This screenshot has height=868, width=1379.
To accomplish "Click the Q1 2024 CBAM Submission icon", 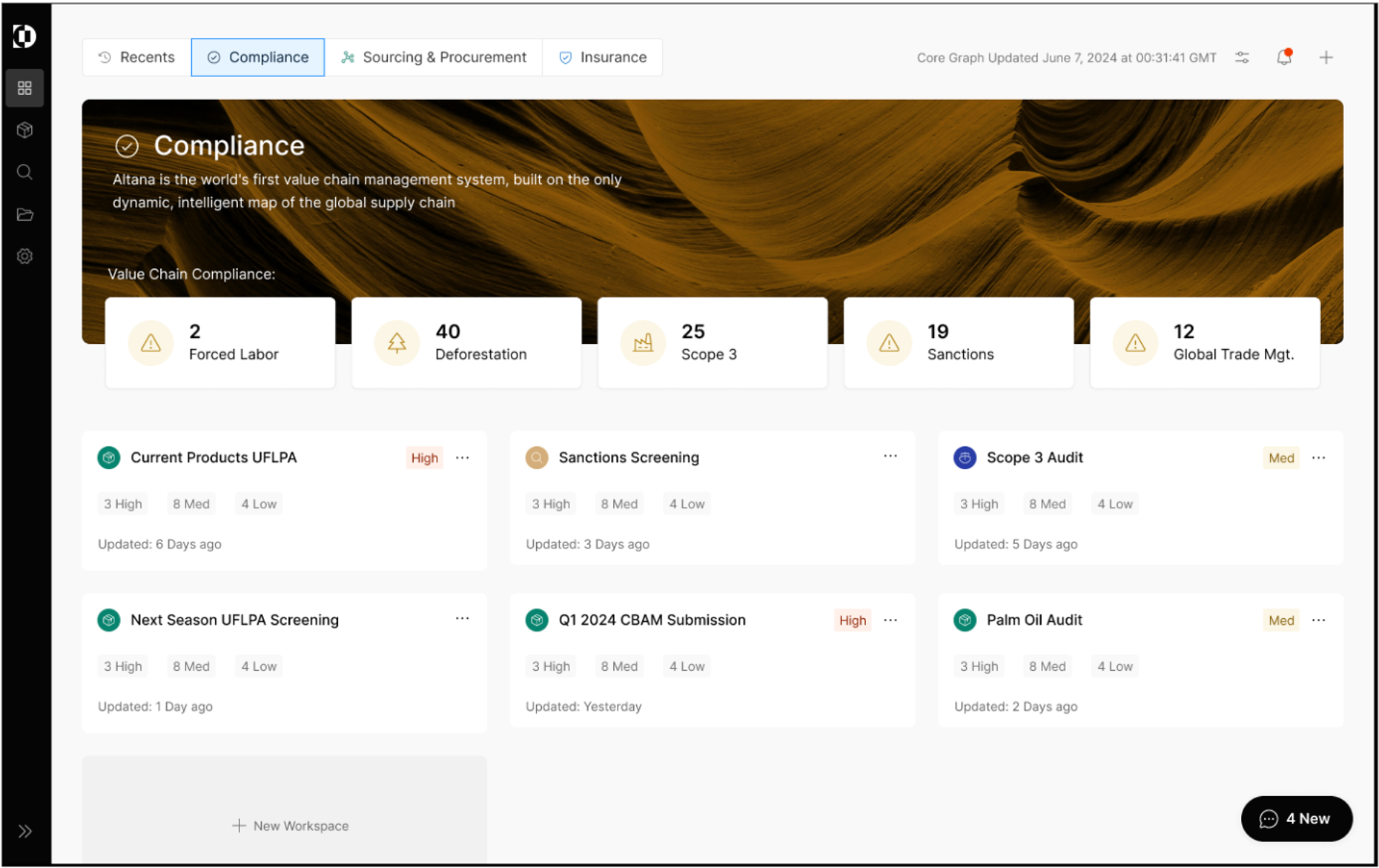I will pos(537,620).
